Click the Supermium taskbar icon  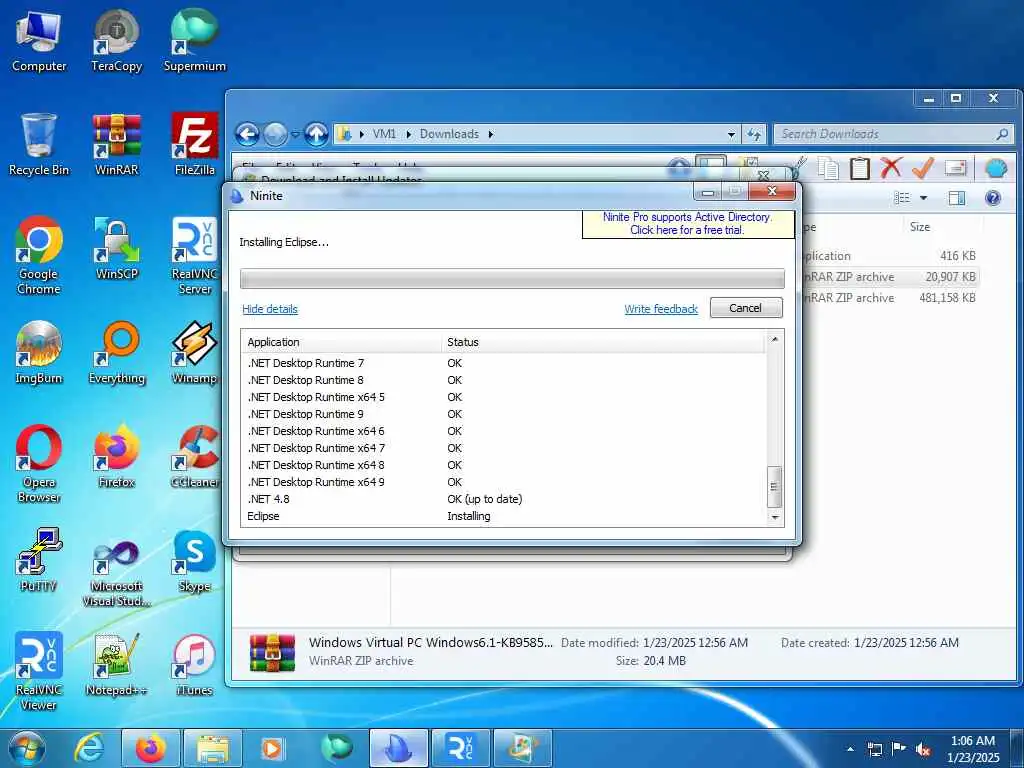tap(337, 748)
